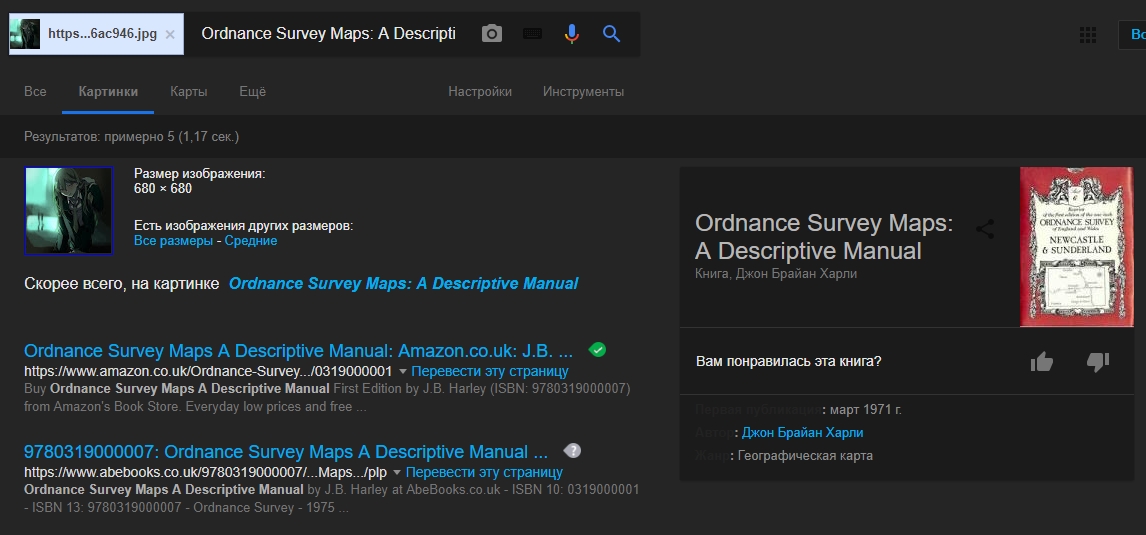Screen dimensions: 1146x535
Task: Click the 'Географическая карта' genre text
Action: pyautogui.click(x=805, y=456)
